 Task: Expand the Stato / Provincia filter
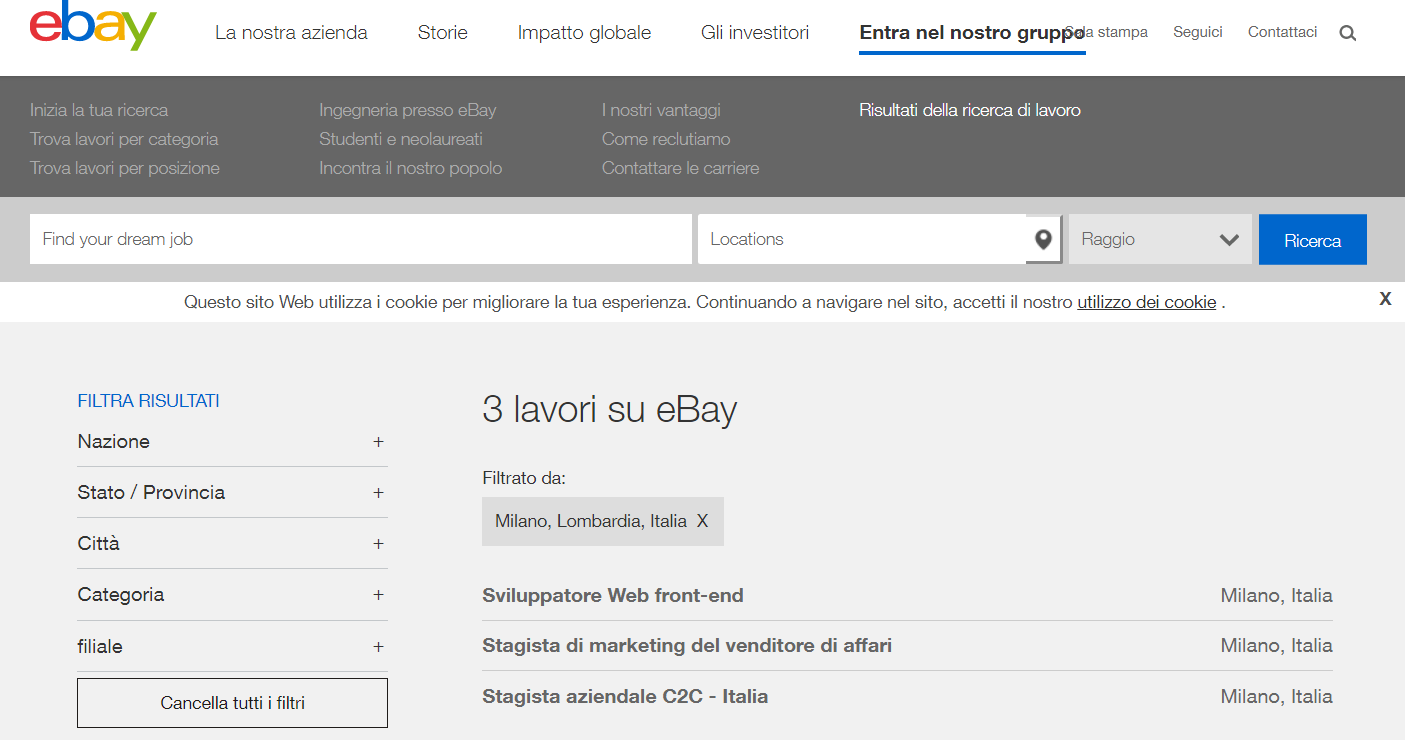tap(232, 492)
